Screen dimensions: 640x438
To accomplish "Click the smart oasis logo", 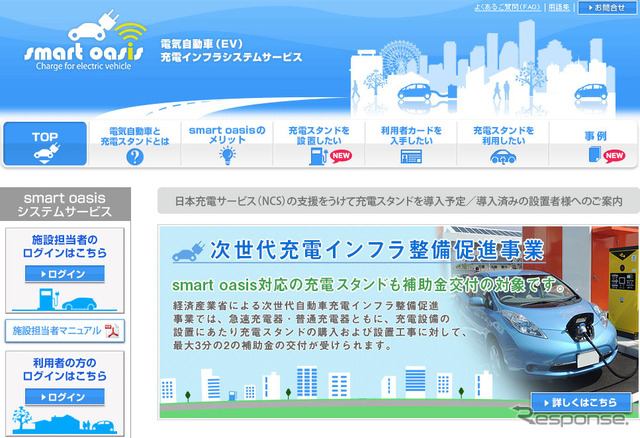I will (x=84, y=41).
